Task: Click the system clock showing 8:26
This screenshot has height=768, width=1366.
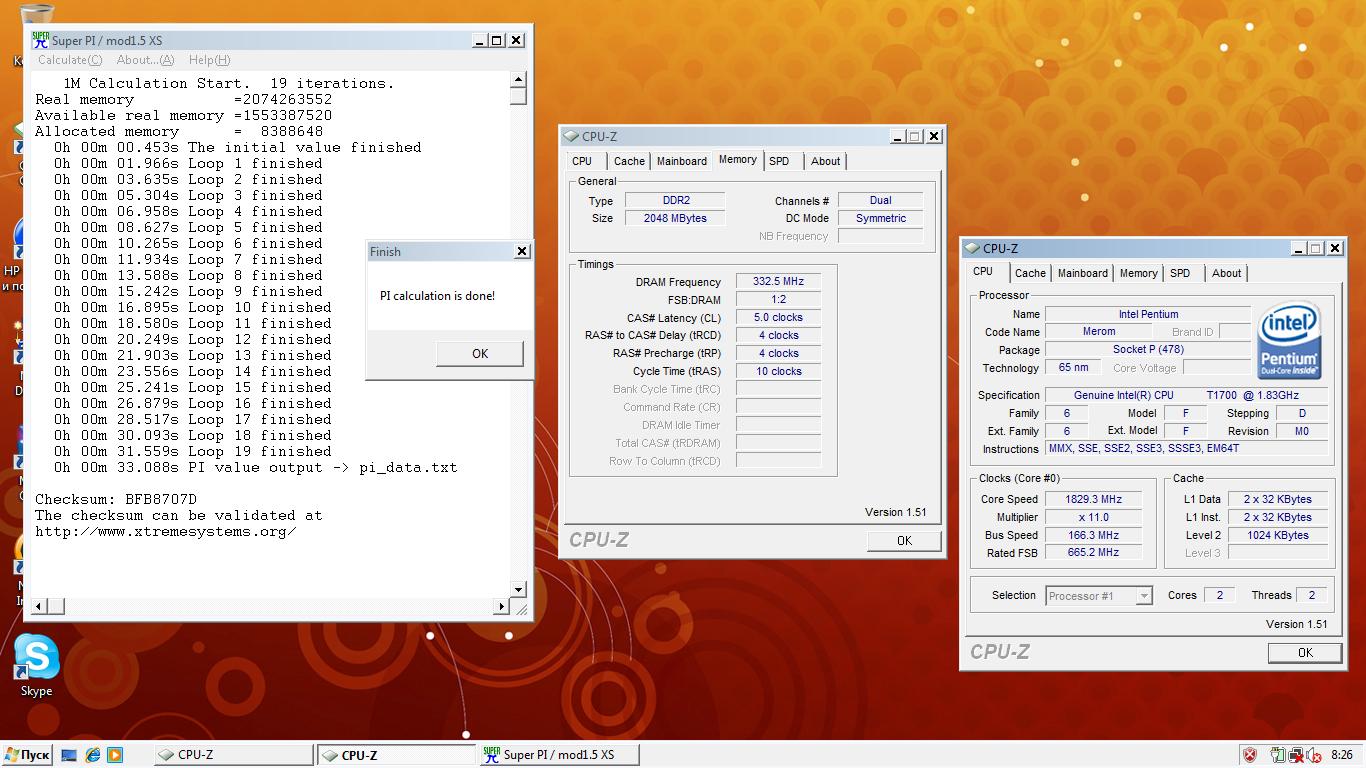Action: [1342, 755]
